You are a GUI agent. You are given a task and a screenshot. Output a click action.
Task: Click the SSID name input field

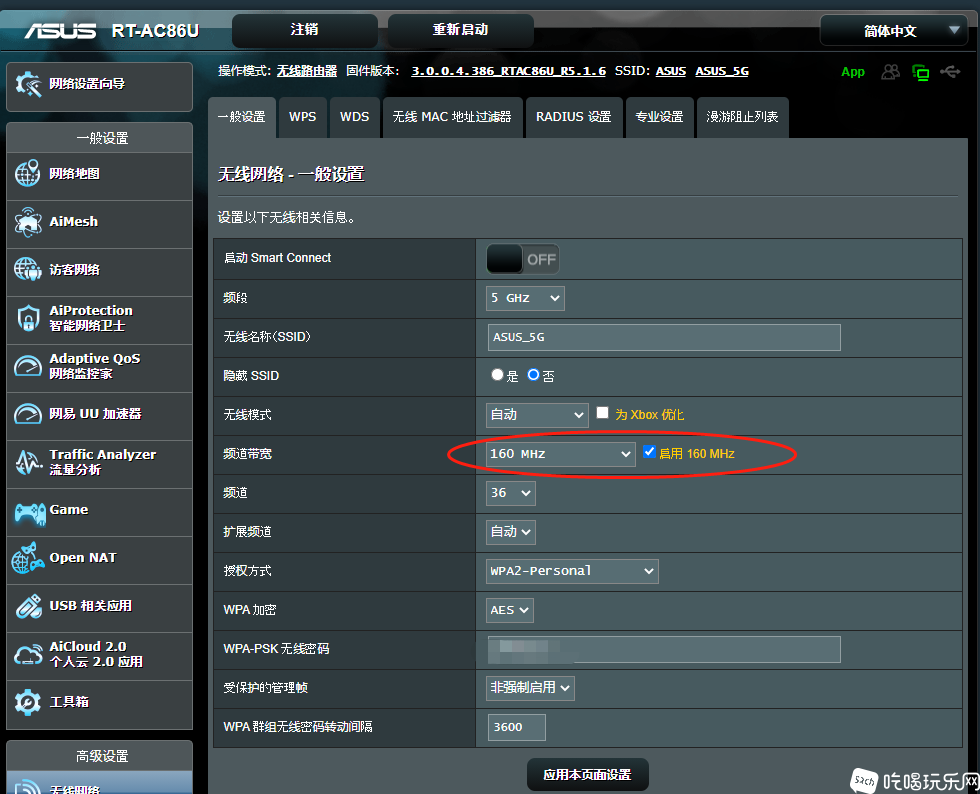[664, 337]
